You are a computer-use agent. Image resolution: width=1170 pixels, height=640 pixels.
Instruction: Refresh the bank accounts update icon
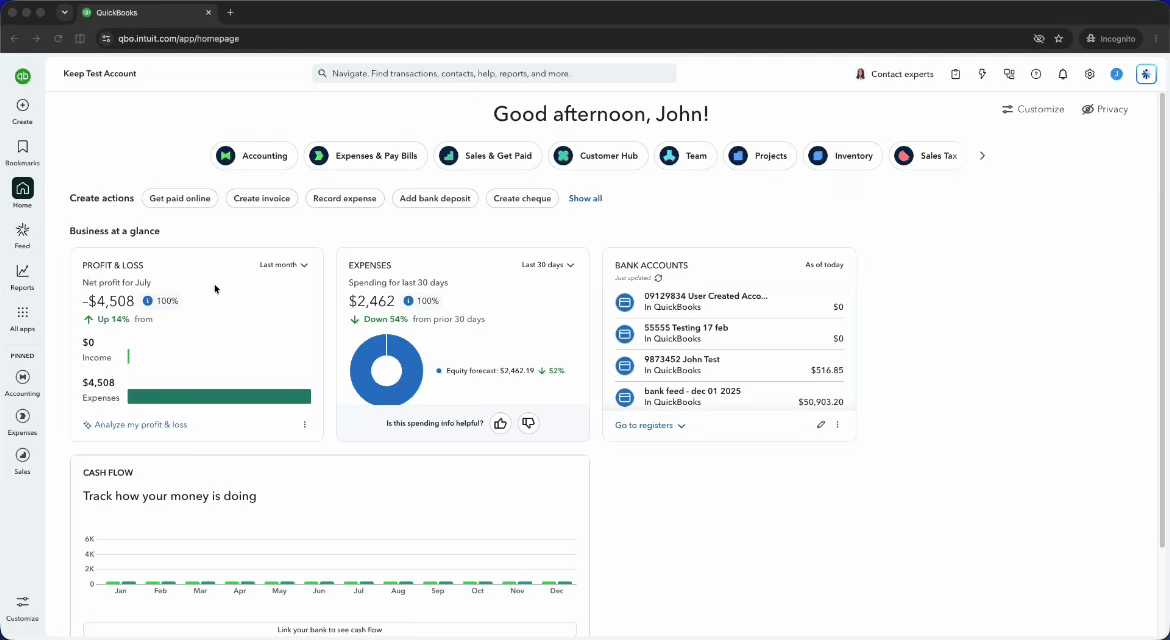[x=658, y=278]
